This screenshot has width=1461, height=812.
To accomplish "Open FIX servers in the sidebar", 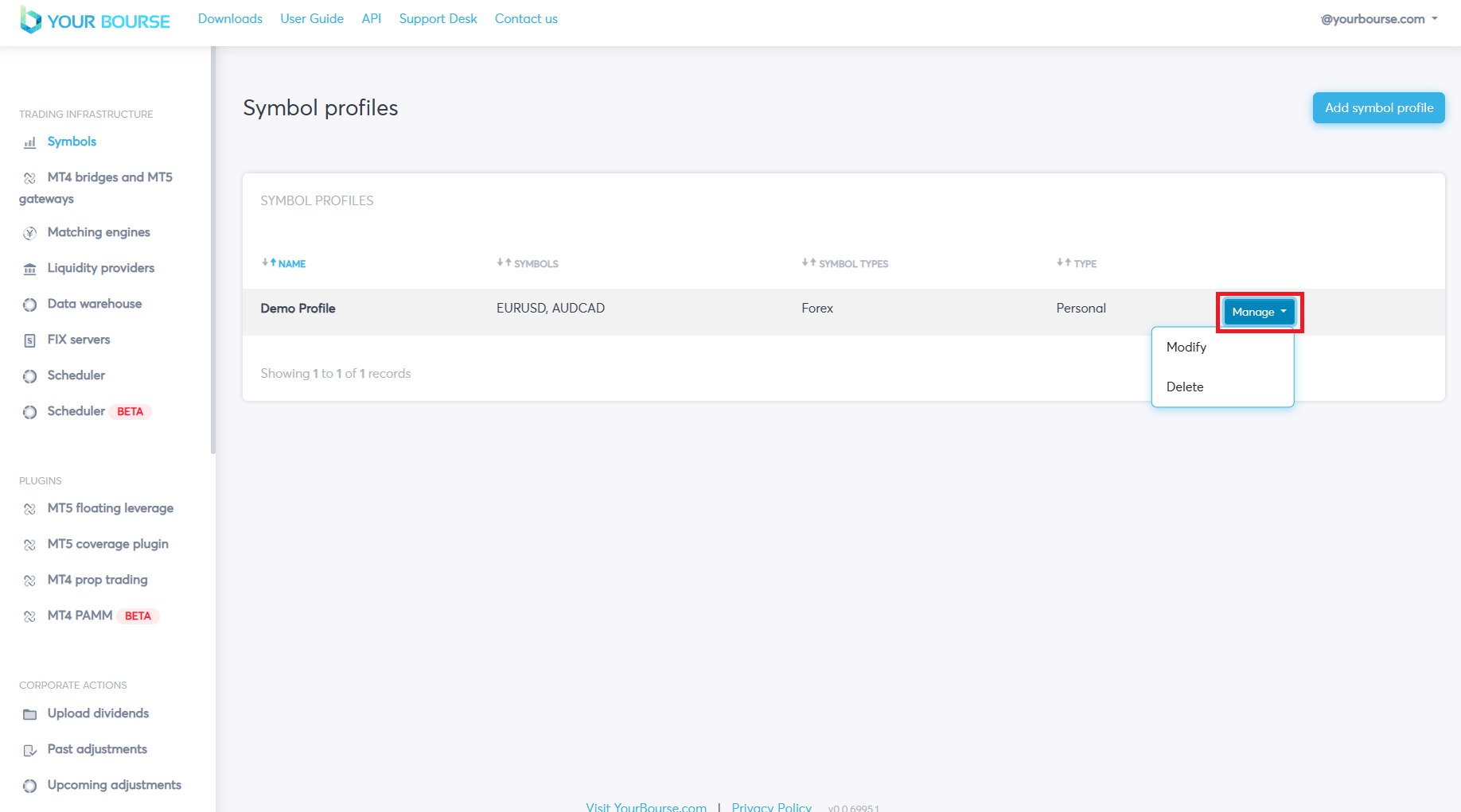I will pyautogui.click(x=79, y=340).
